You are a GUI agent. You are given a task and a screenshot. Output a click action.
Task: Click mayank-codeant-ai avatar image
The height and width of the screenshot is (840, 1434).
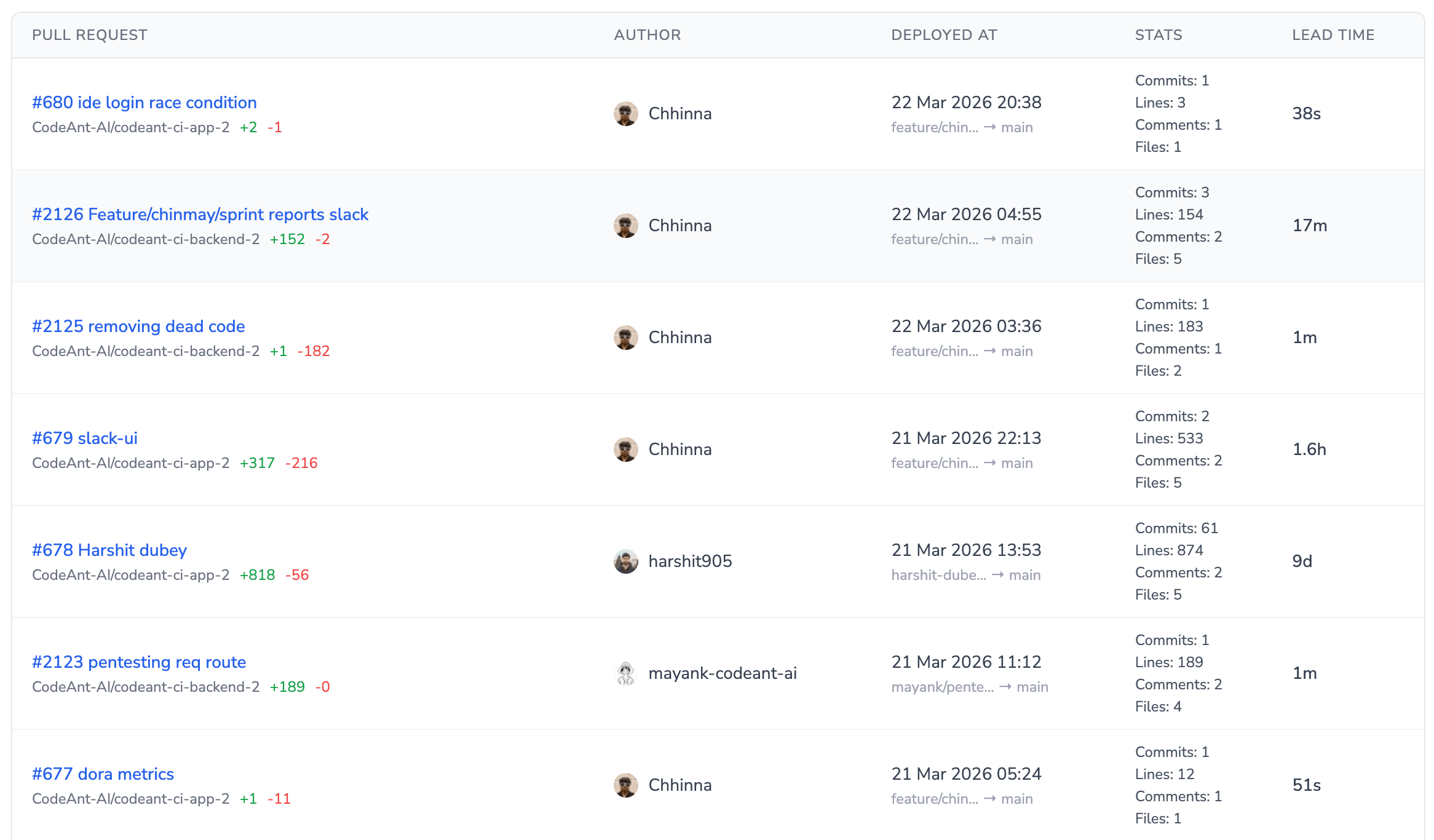[626, 673]
